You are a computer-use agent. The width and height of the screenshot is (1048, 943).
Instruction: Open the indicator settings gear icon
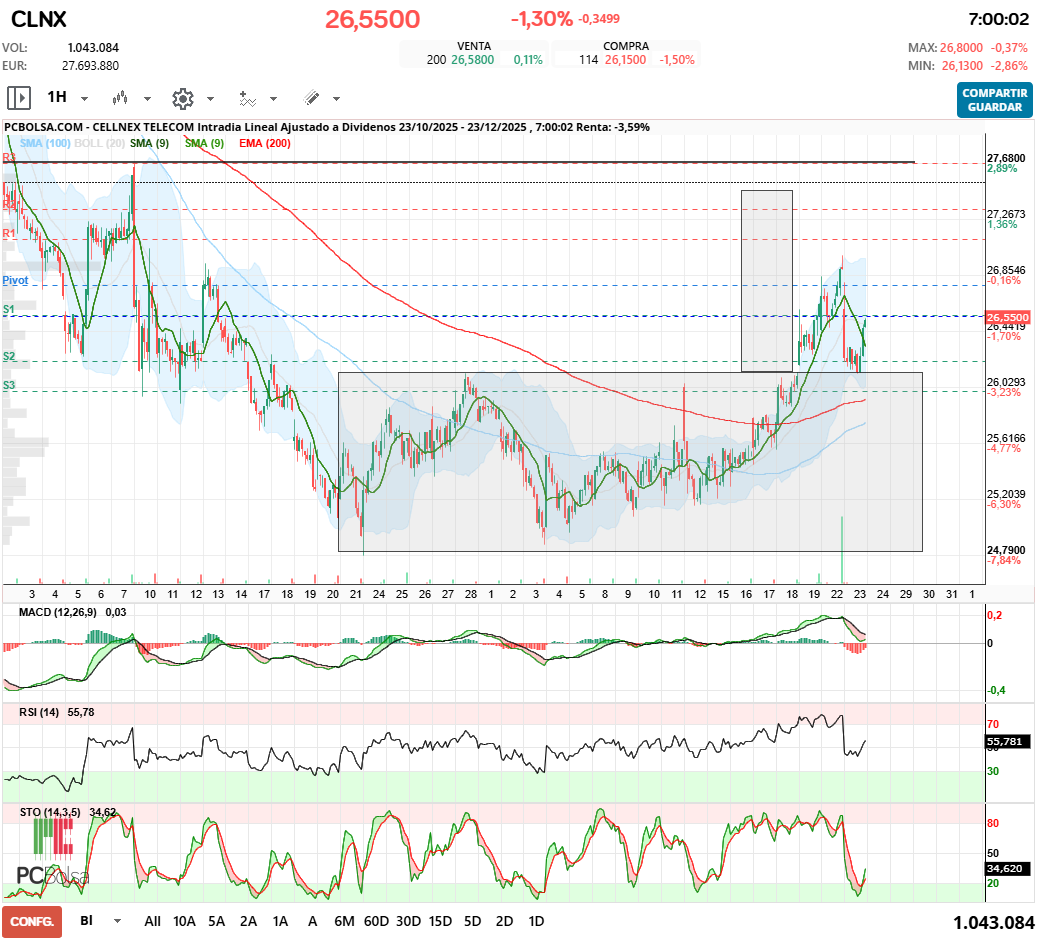[181, 98]
